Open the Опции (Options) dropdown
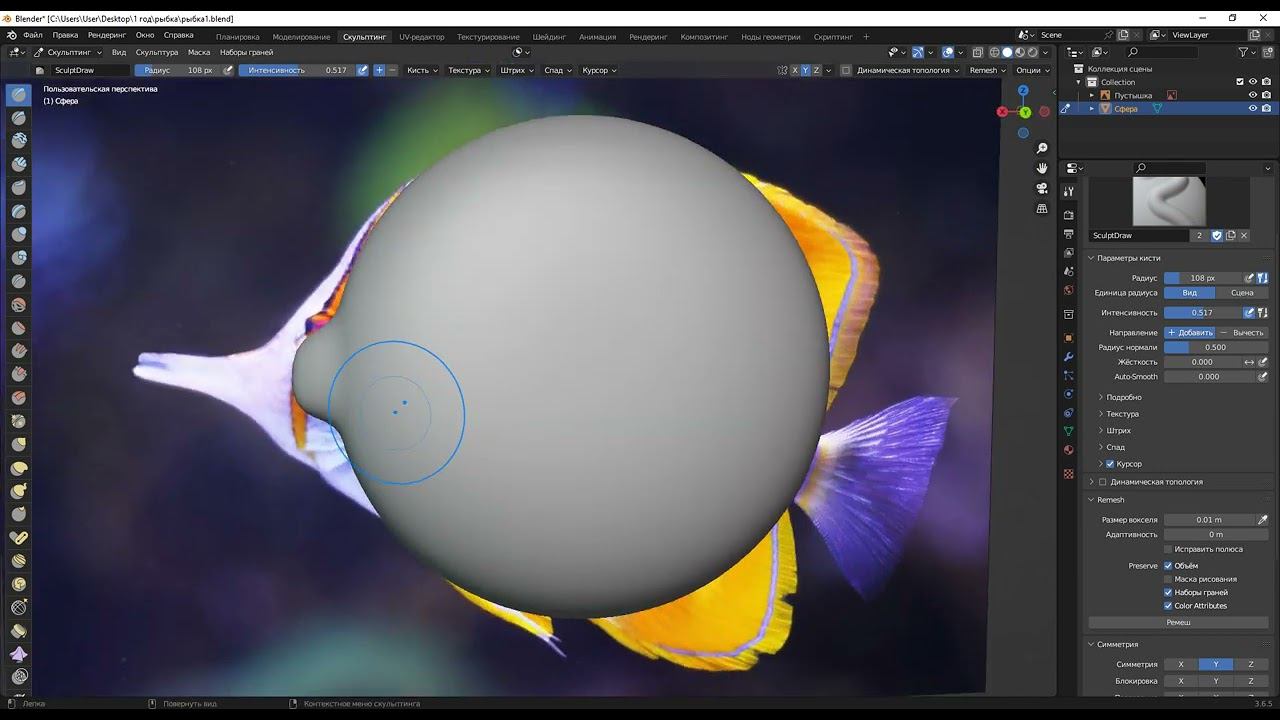Image resolution: width=1280 pixels, height=720 pixels. coord(1032,70)
